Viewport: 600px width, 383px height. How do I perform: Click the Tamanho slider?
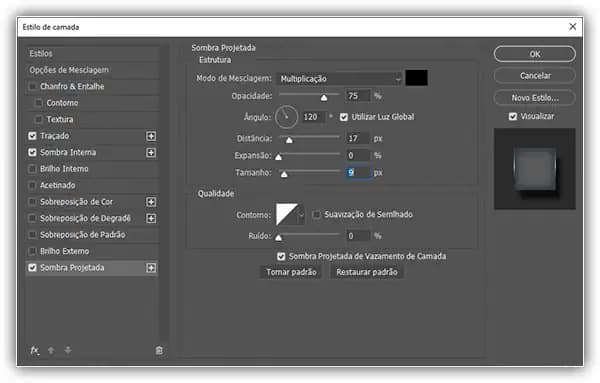point(309,172)
